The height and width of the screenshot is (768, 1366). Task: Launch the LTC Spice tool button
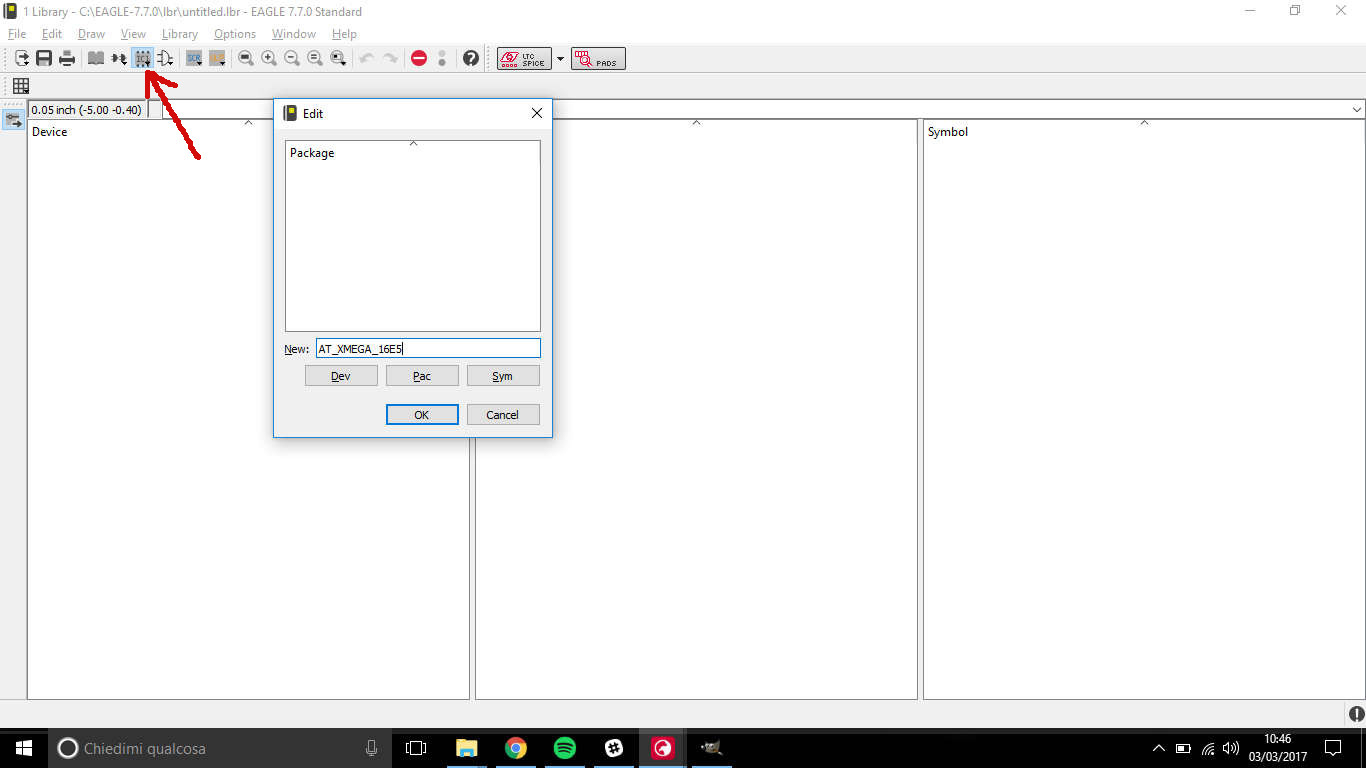point(524,59)
